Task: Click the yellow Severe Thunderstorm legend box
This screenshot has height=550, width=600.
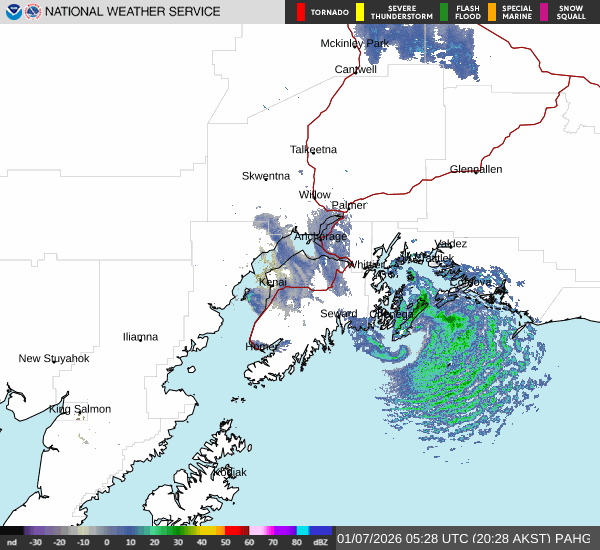Action: pos(360,12)
